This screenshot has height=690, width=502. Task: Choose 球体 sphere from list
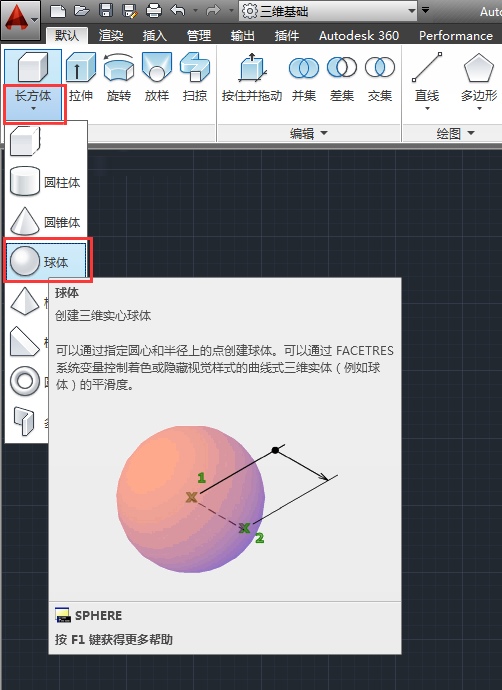[46, 262]
